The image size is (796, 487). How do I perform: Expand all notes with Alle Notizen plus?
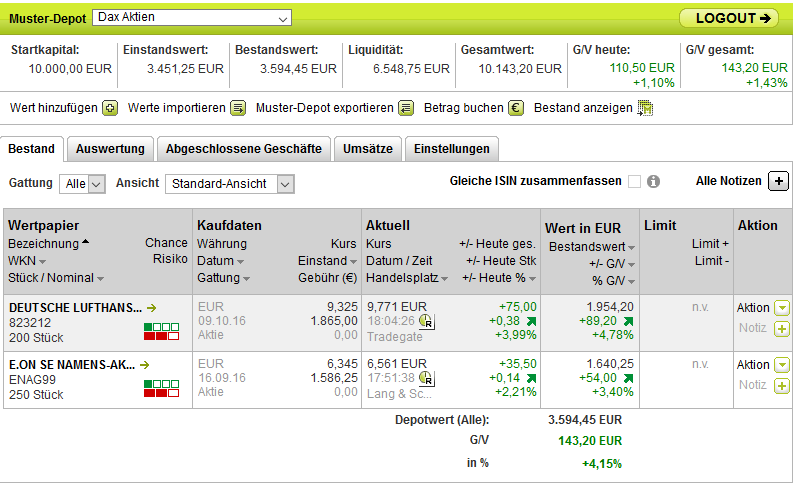tap(779, 181)
